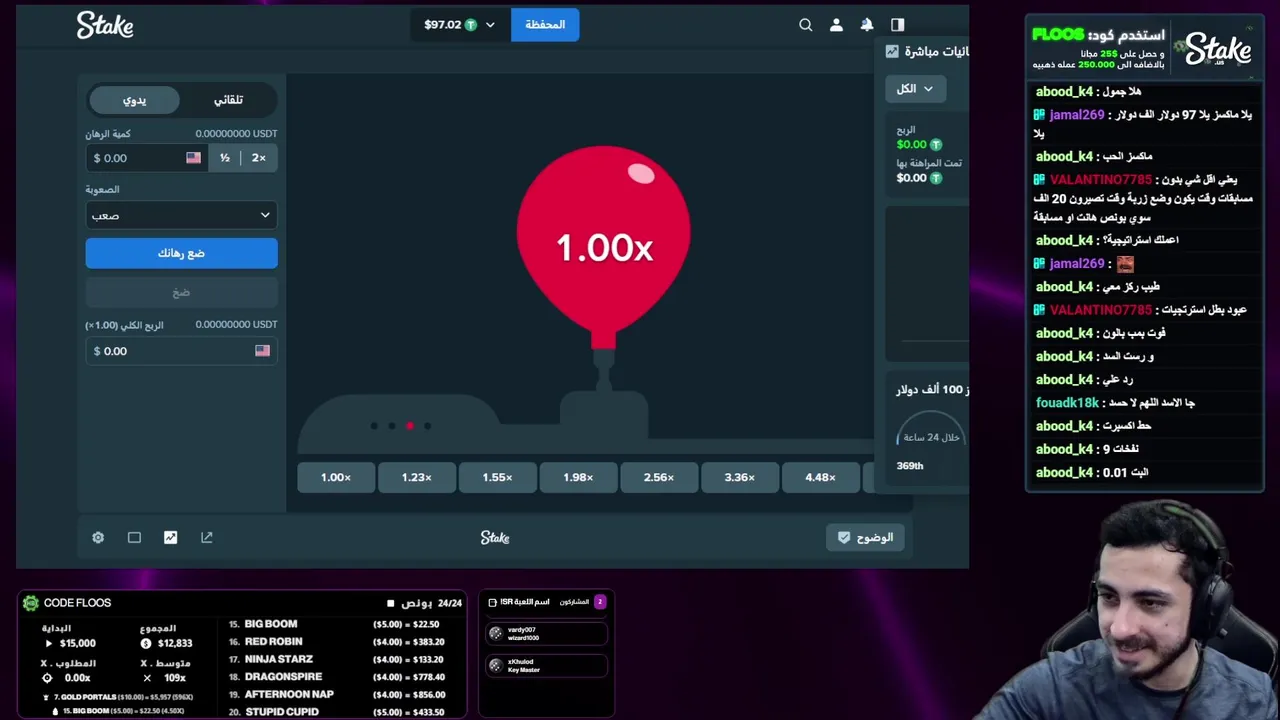Click US flag icon in bet amount field
The width and height of the screenshot is (1280, 720).
(x=193, y=157)
